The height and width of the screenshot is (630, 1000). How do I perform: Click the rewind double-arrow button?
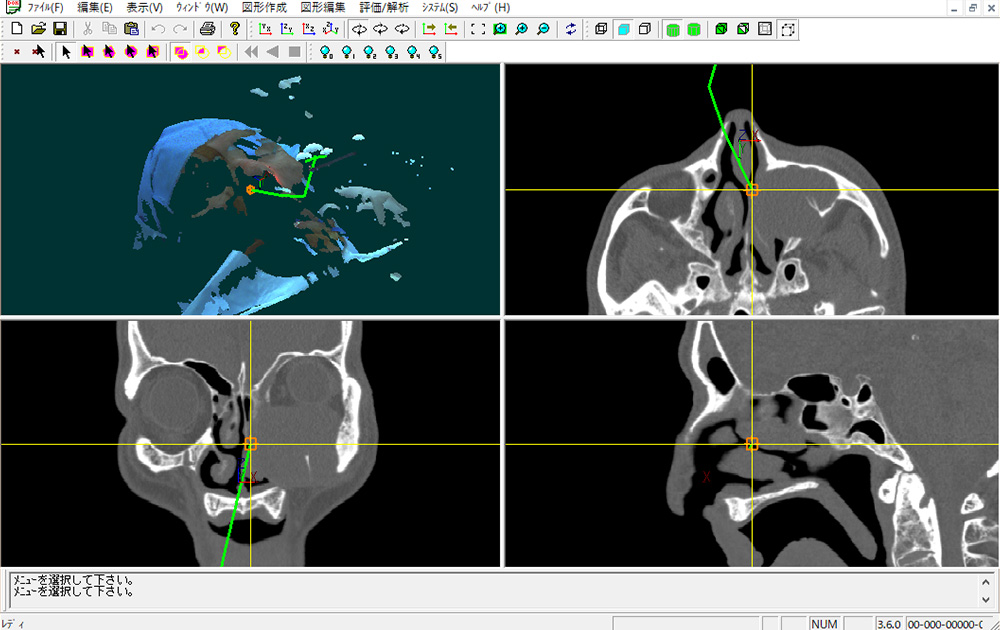(x=251, y=52)
